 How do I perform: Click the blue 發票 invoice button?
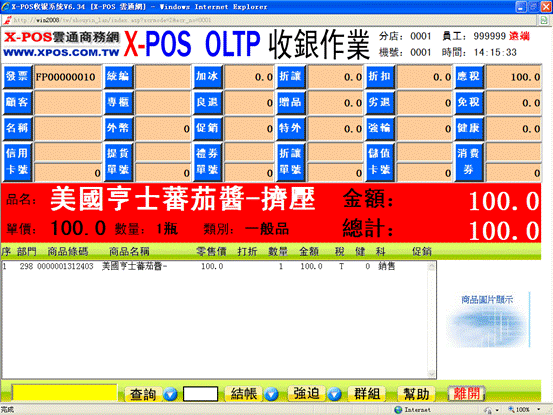click(x=18, y=77)
